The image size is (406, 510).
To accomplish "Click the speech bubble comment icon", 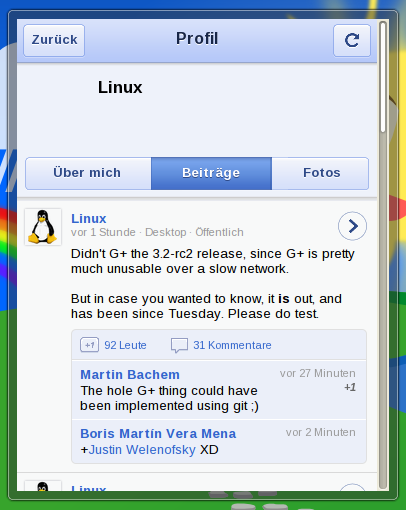I will click(x=179, y=345).
